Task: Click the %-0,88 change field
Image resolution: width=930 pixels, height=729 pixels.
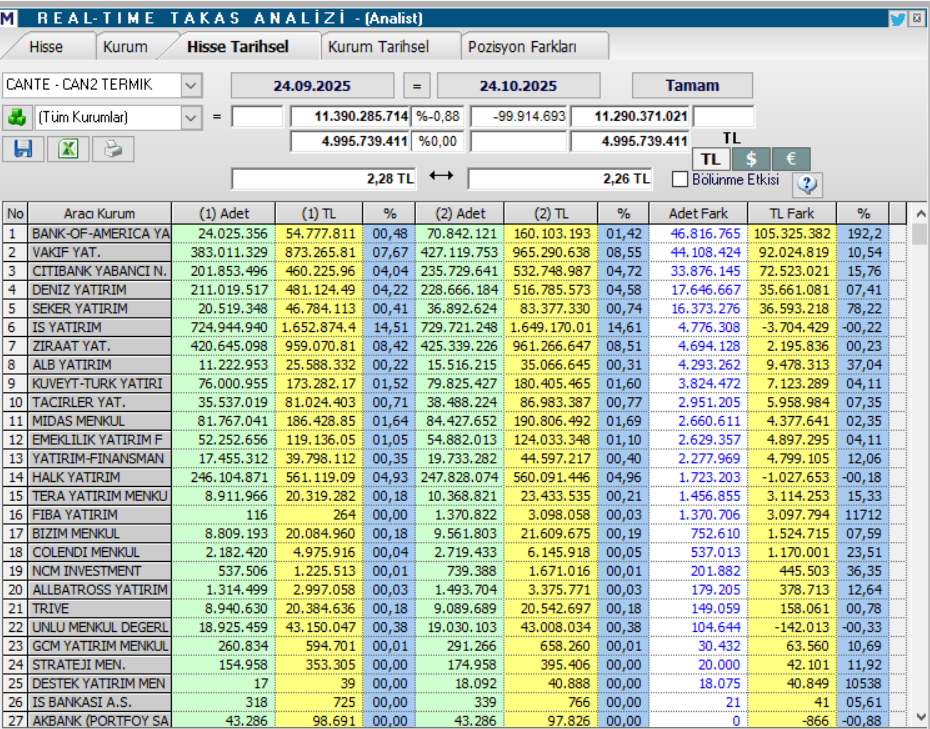Action: (438, 116)
